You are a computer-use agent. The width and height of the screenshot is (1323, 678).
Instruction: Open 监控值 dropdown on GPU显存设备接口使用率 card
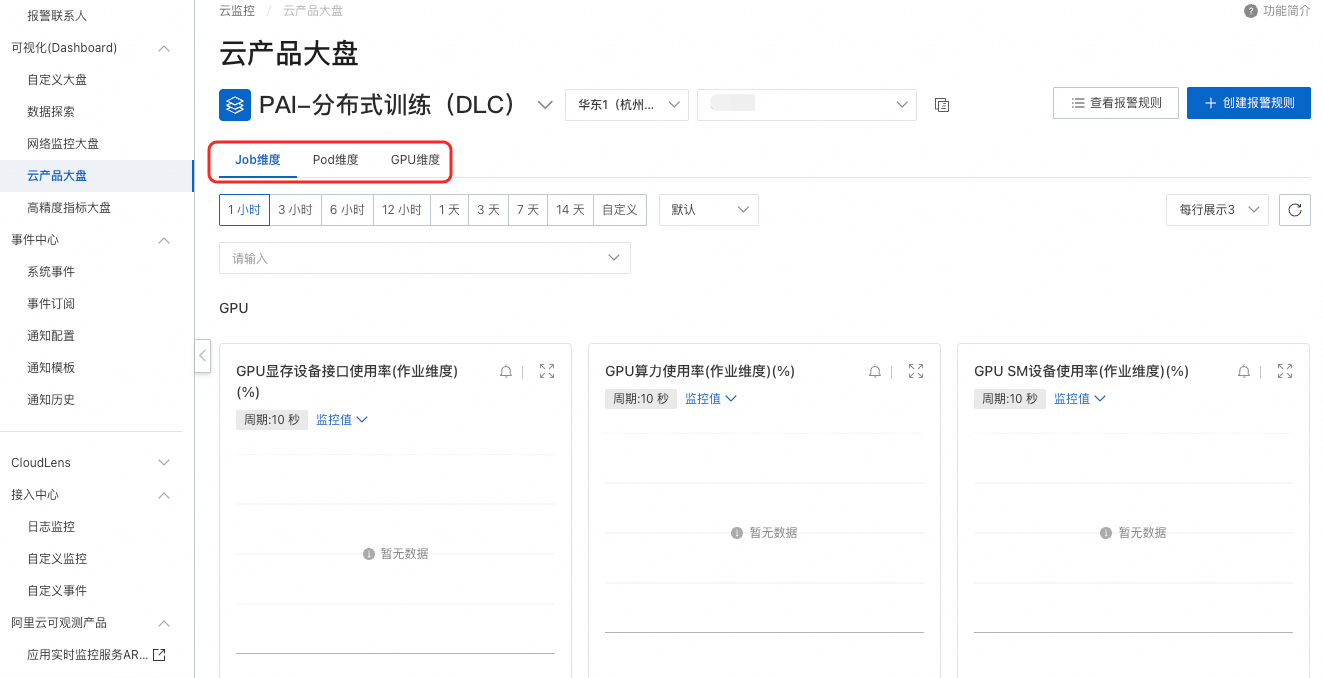tap(342, 419)
